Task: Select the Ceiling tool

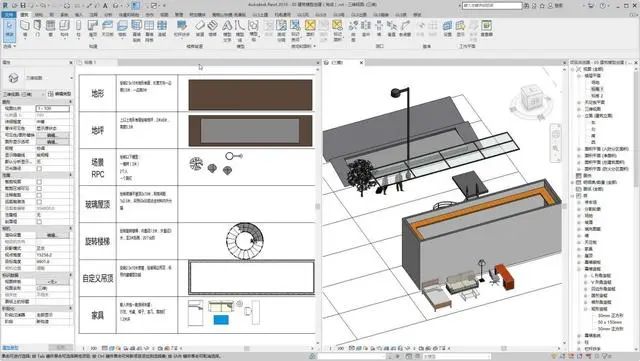Action: tap(107, 29)
